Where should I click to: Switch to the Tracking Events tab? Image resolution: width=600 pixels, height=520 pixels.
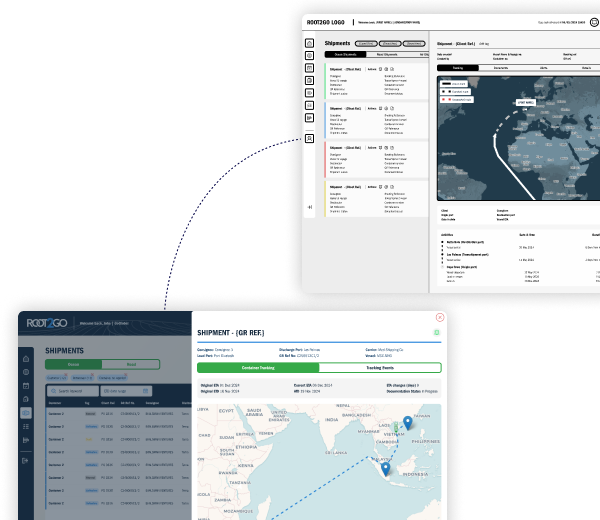pyautogui.click(x=380, y=368)
